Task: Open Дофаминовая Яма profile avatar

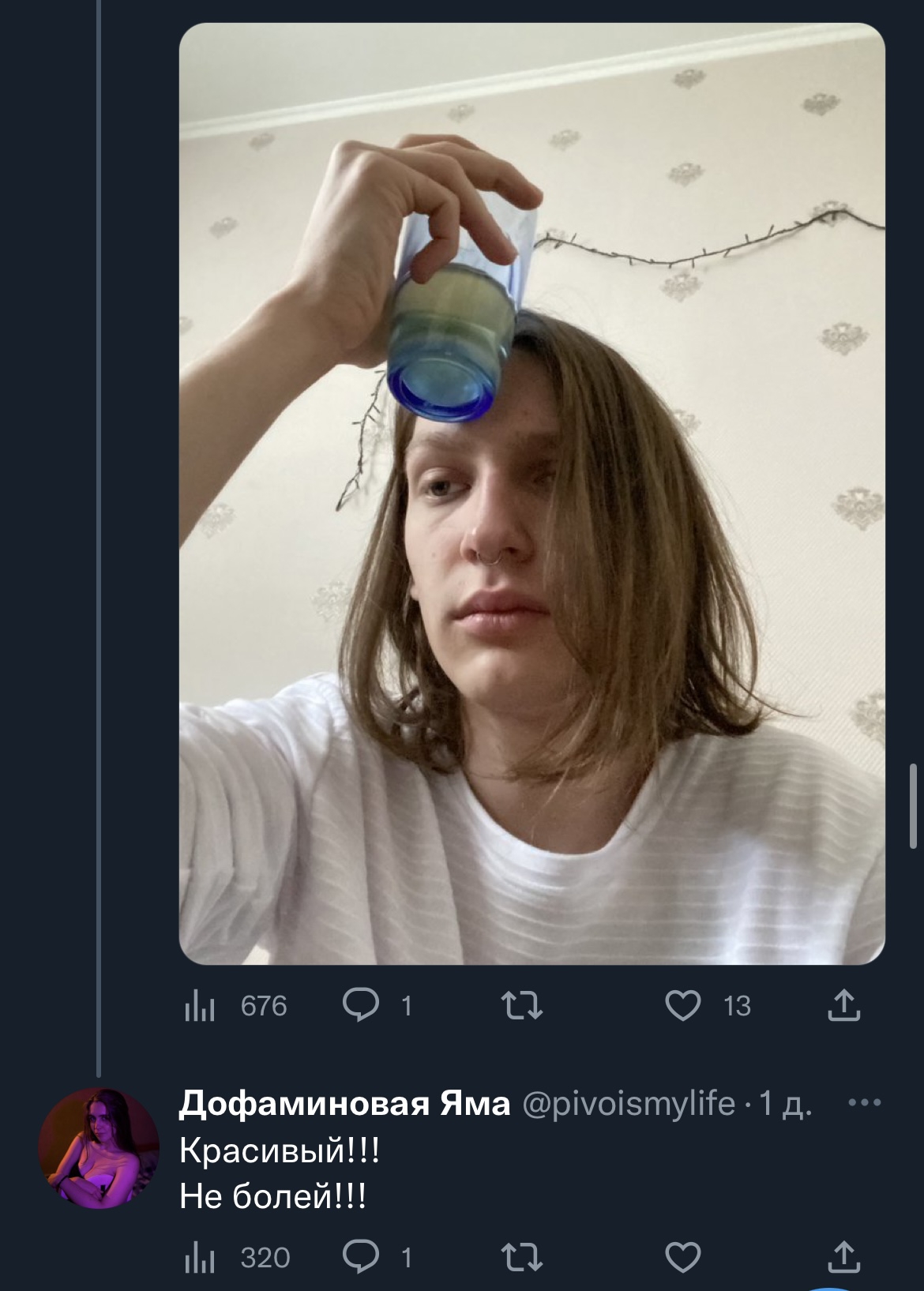Action: (99, 1148)
